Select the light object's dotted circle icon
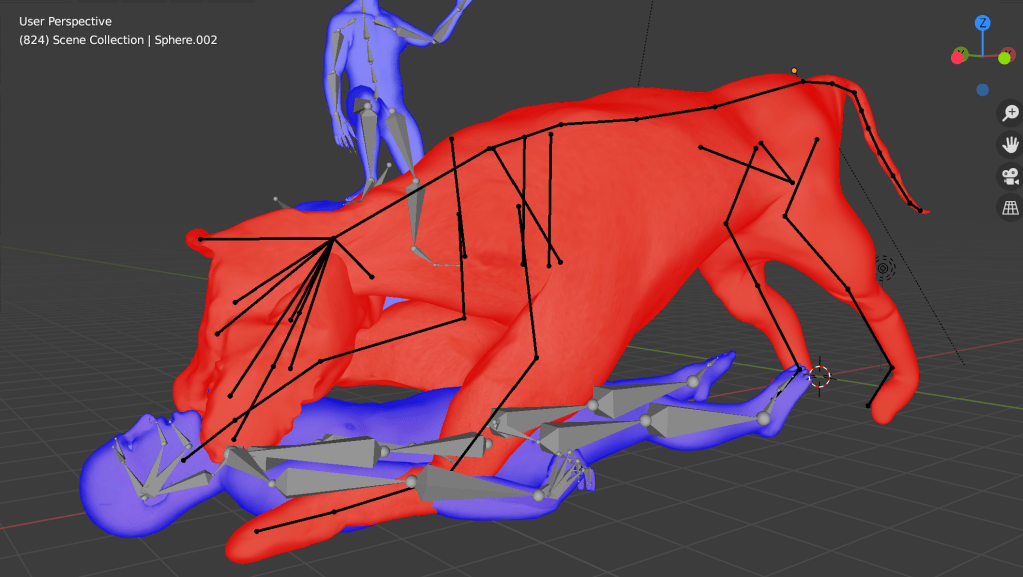The height and width of the screenshot is (577, 1023). pyautogui.click(x=884, y=268)
